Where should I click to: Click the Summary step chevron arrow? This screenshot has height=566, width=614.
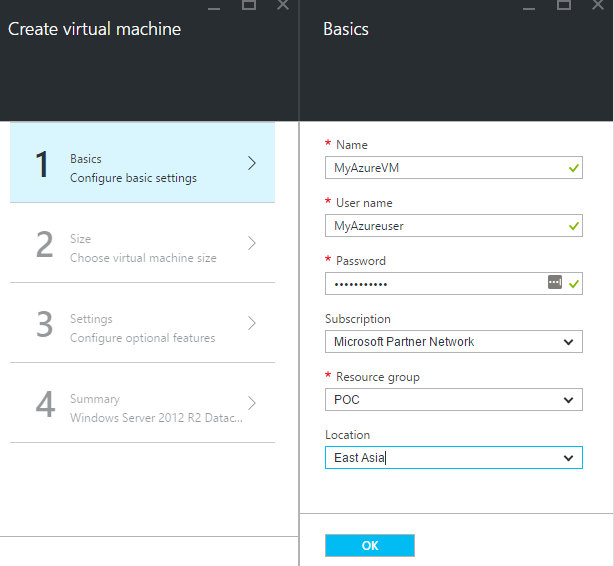pos(252,403)
